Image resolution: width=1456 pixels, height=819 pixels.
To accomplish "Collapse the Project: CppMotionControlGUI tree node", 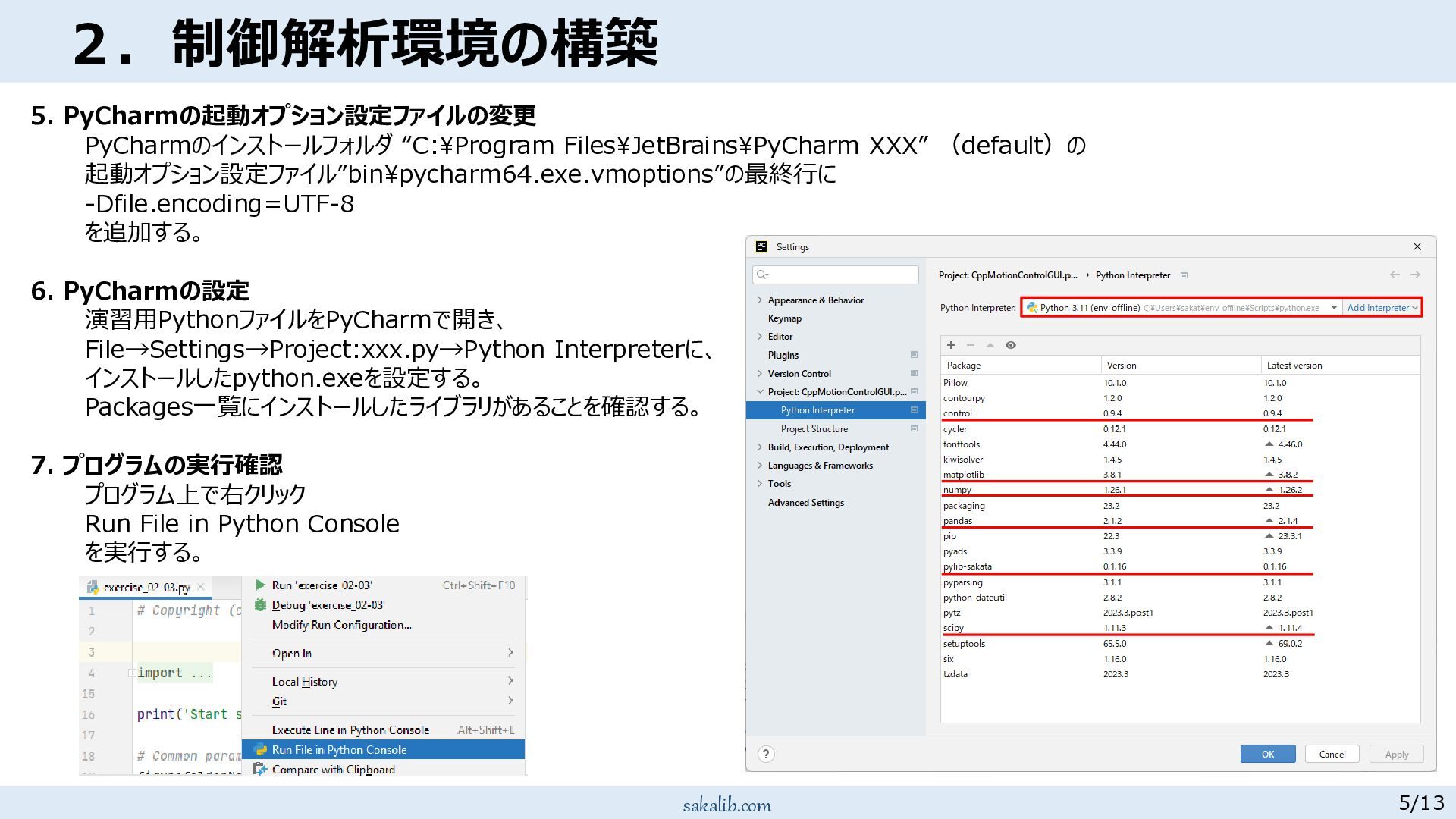I will click(x=760, y=392).
